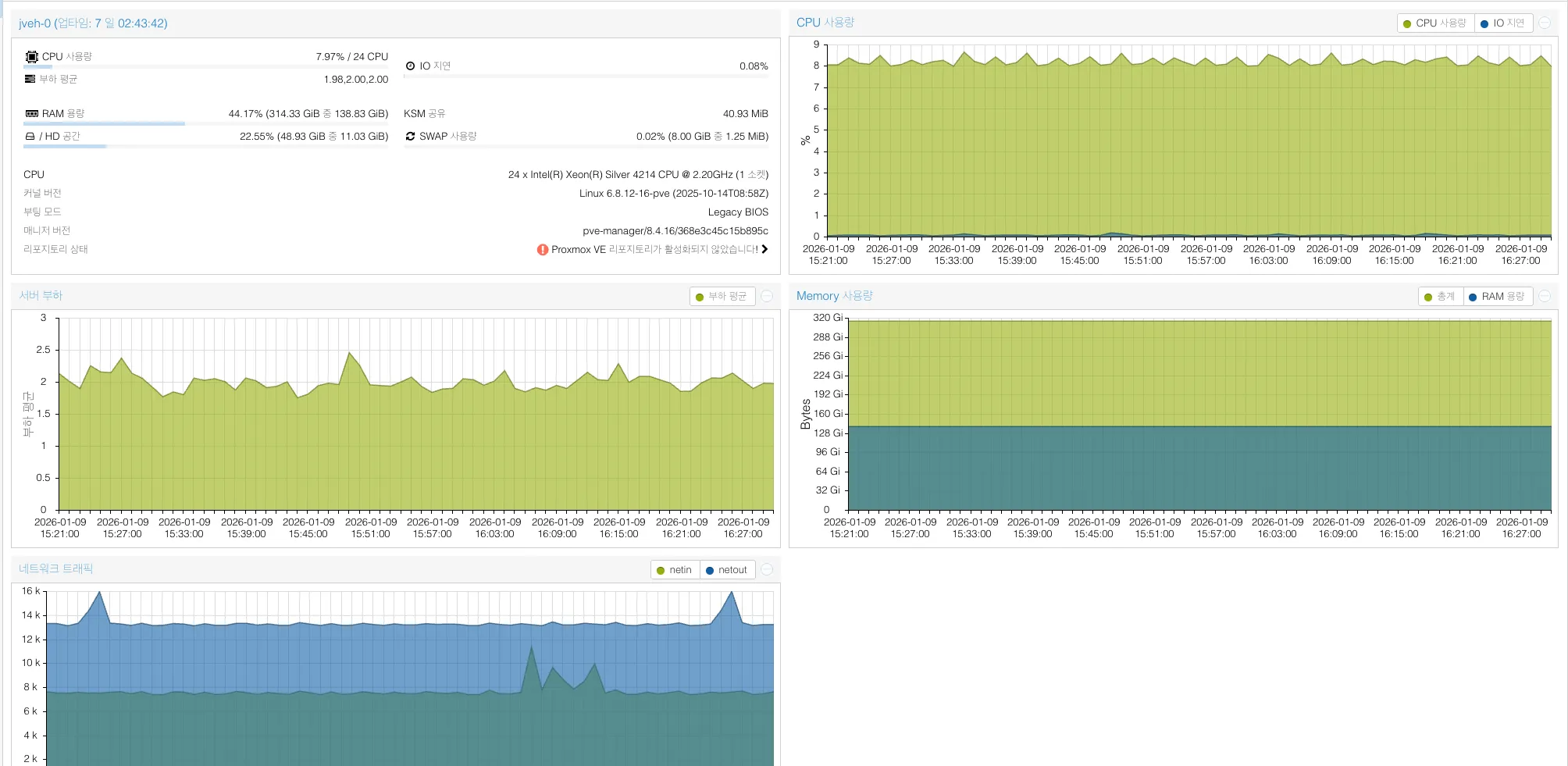Screen dimensions: 1568x766
Task: Click the CPU chip icon beside CPU 사용량
Action: coord(31,57)
